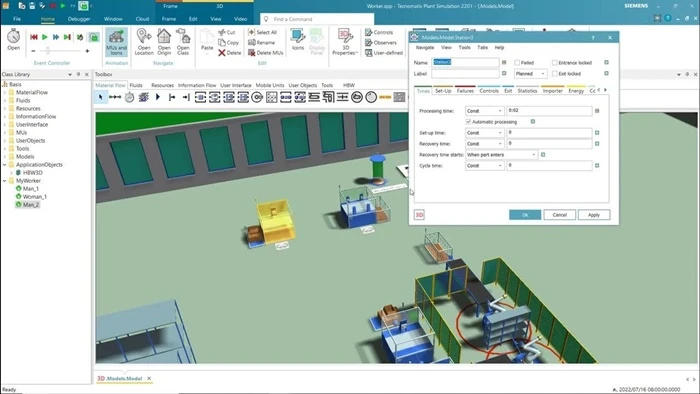Click the Connector tool in Toolbox
The image size is (700, 394).
coord(115,97)
